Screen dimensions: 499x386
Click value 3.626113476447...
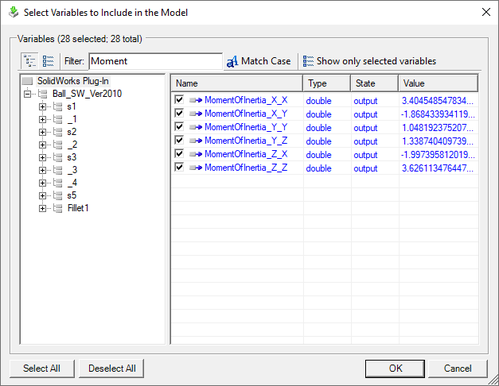[x=437, y=168]
